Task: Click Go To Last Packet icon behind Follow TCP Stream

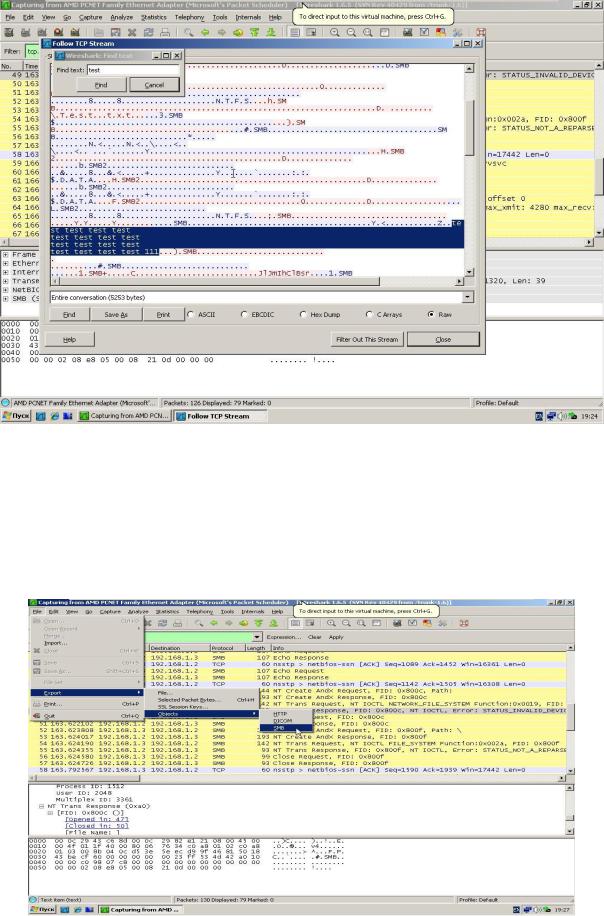Action: click(x=270, y=32)
